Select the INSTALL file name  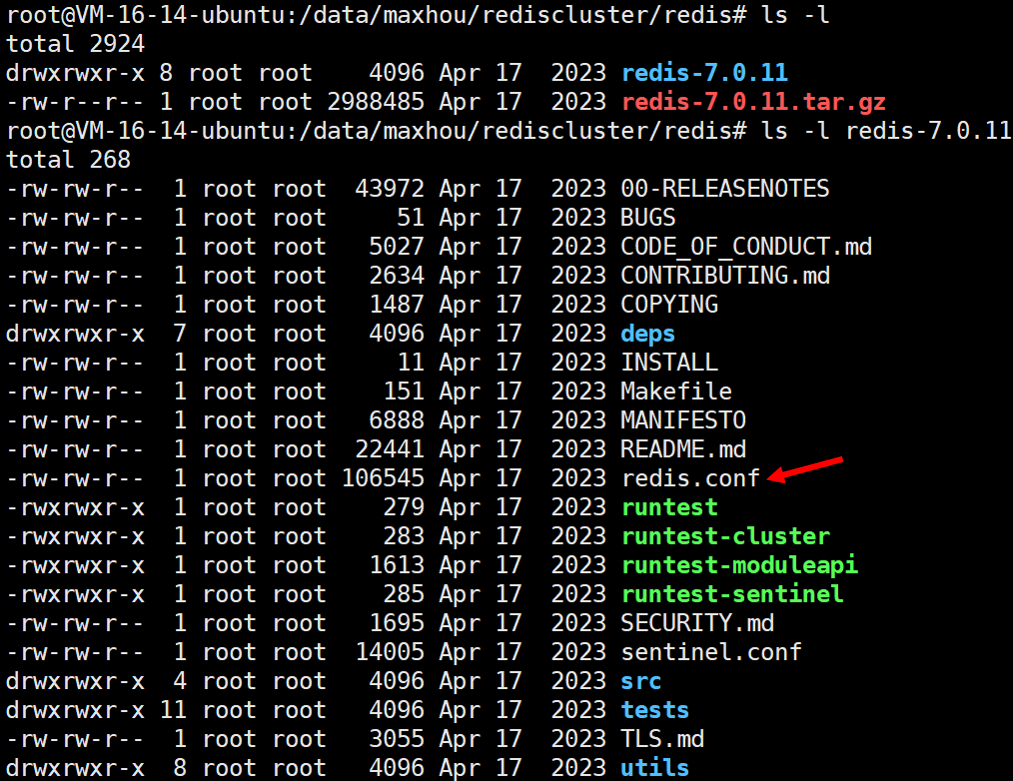[x=669, y=362]
